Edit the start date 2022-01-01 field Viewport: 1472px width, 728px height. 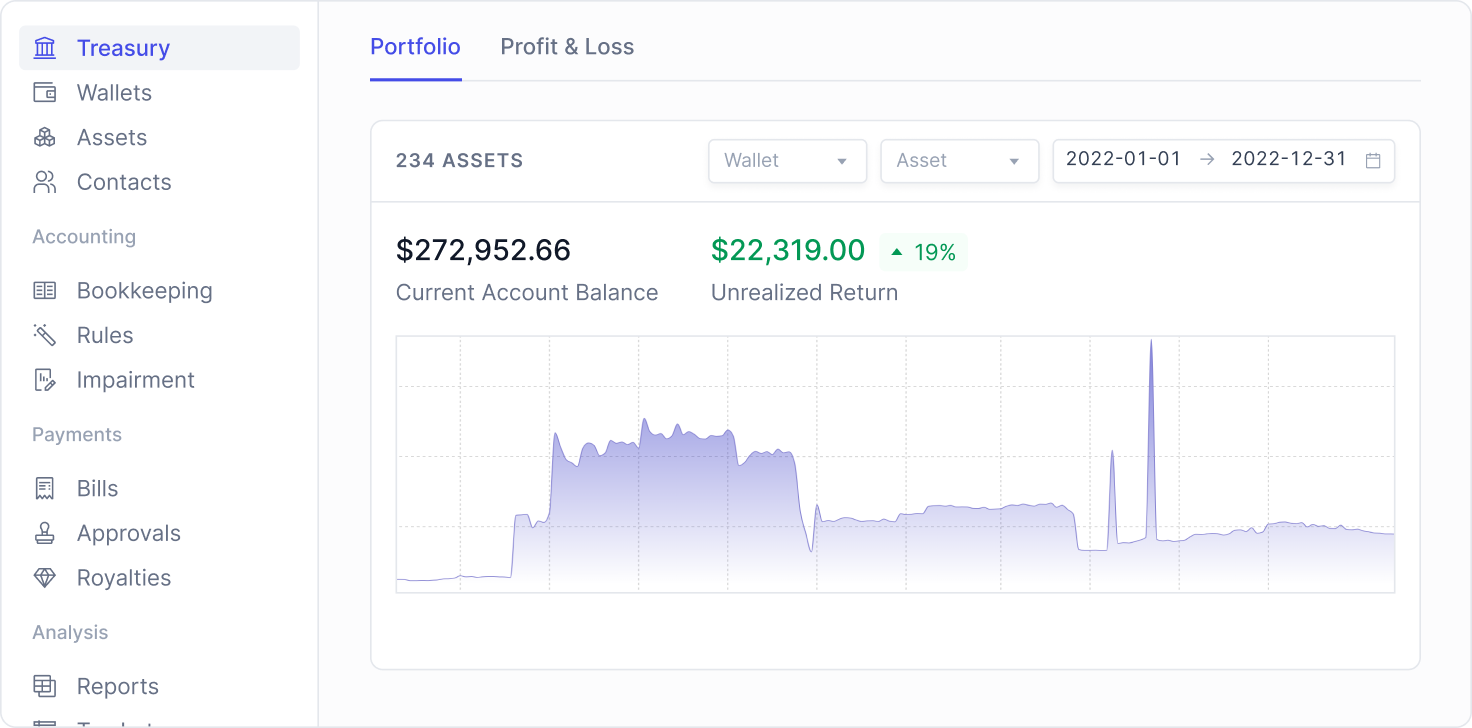click(x=1123, y=159)
